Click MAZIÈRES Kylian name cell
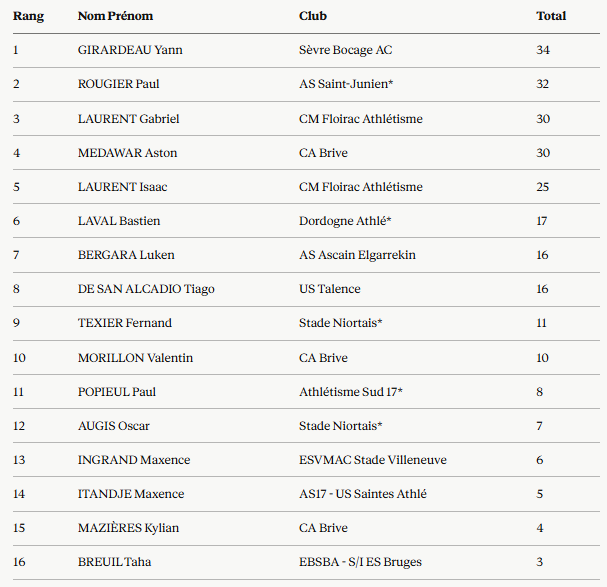The image size is (607, 587). coord(129,528)
